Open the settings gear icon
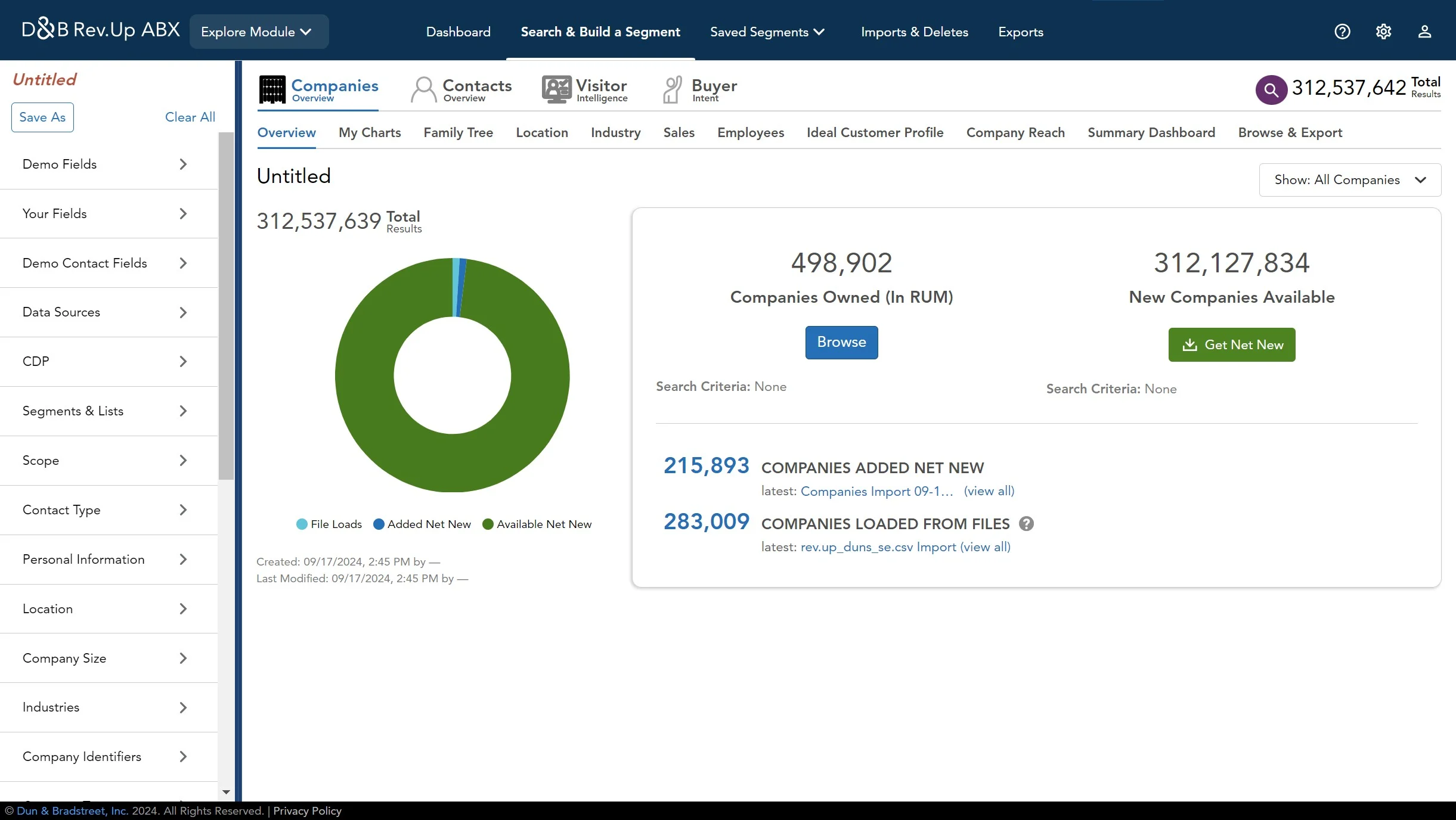The width and height of the screenshot is (1456, 820). click(x=1383, y=32)
